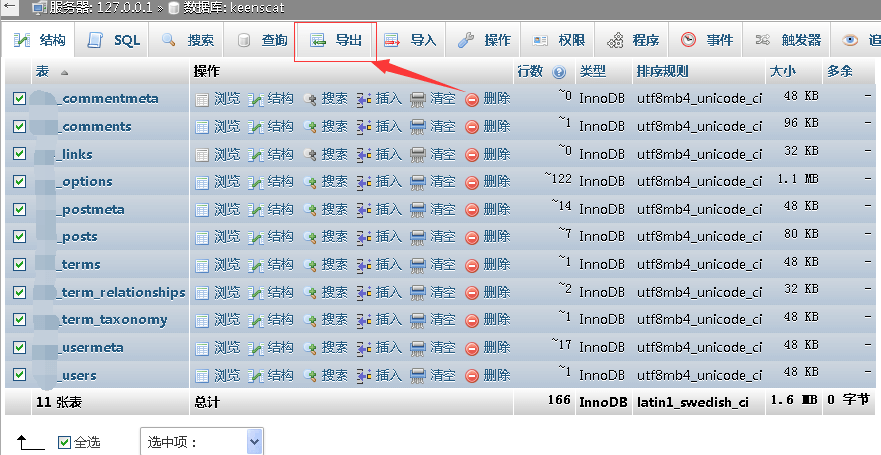Viewport: 881px width, 455px height.
Task: Click 删除 link in _postmeta row
Action: click(x=497, y=210)
